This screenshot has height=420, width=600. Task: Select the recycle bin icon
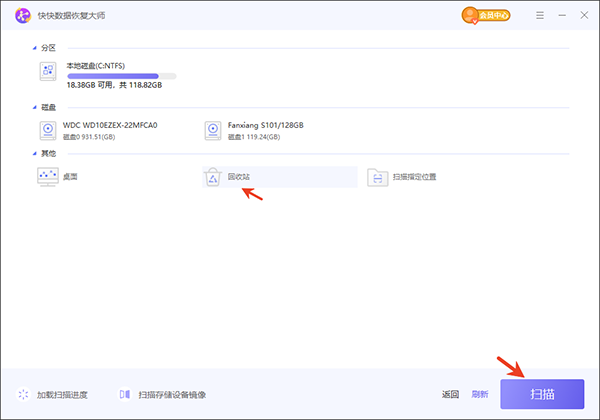click(213, 177)
